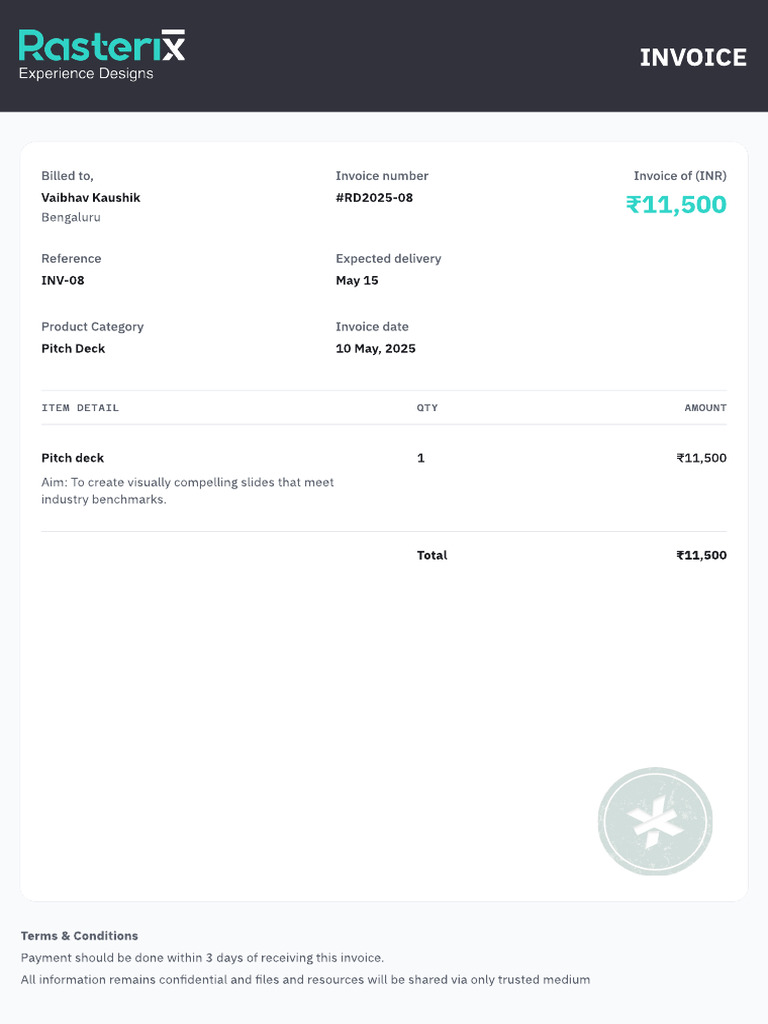Click the total amount ₹11,500
The width and height of the screenshot is (768, 1024).
tap(701, 555)
